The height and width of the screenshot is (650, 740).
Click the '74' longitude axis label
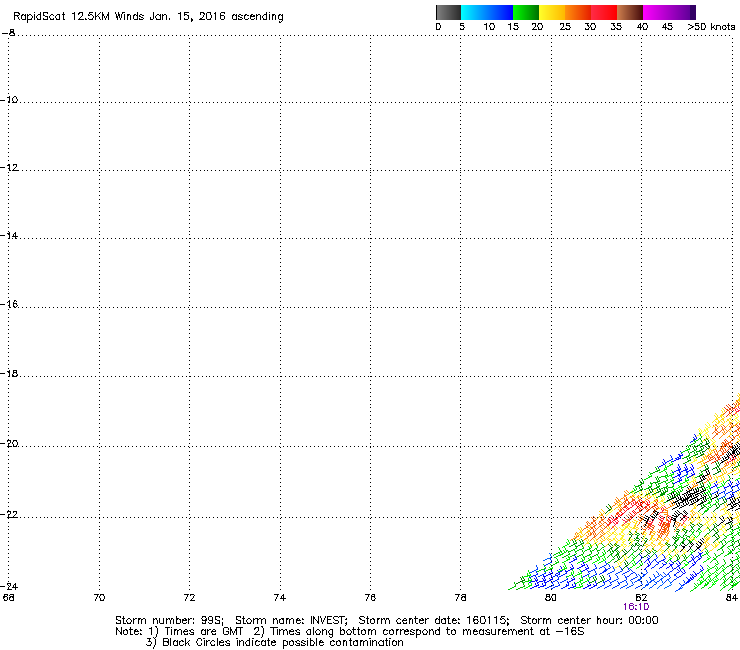coord(280,598)
